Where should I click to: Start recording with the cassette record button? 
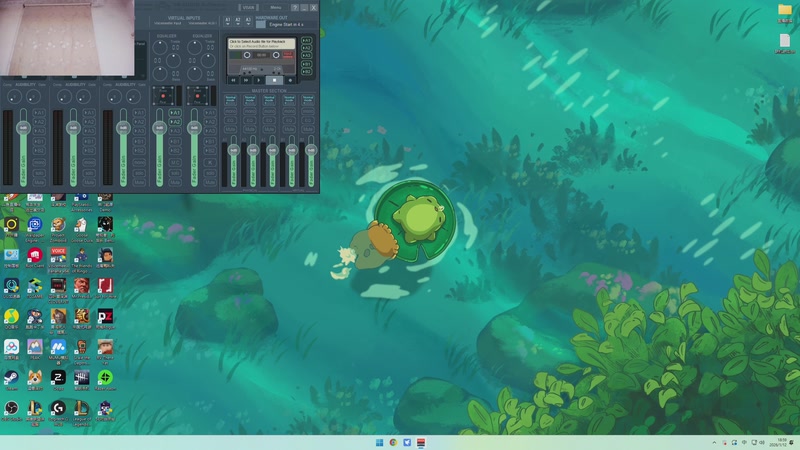290,80
